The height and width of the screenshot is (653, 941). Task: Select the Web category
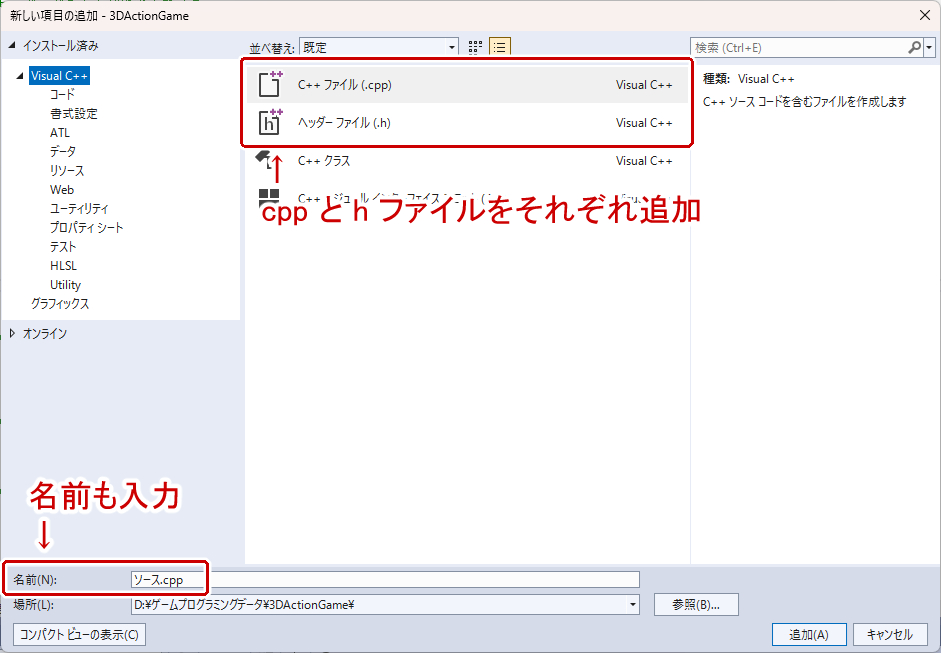62,189
